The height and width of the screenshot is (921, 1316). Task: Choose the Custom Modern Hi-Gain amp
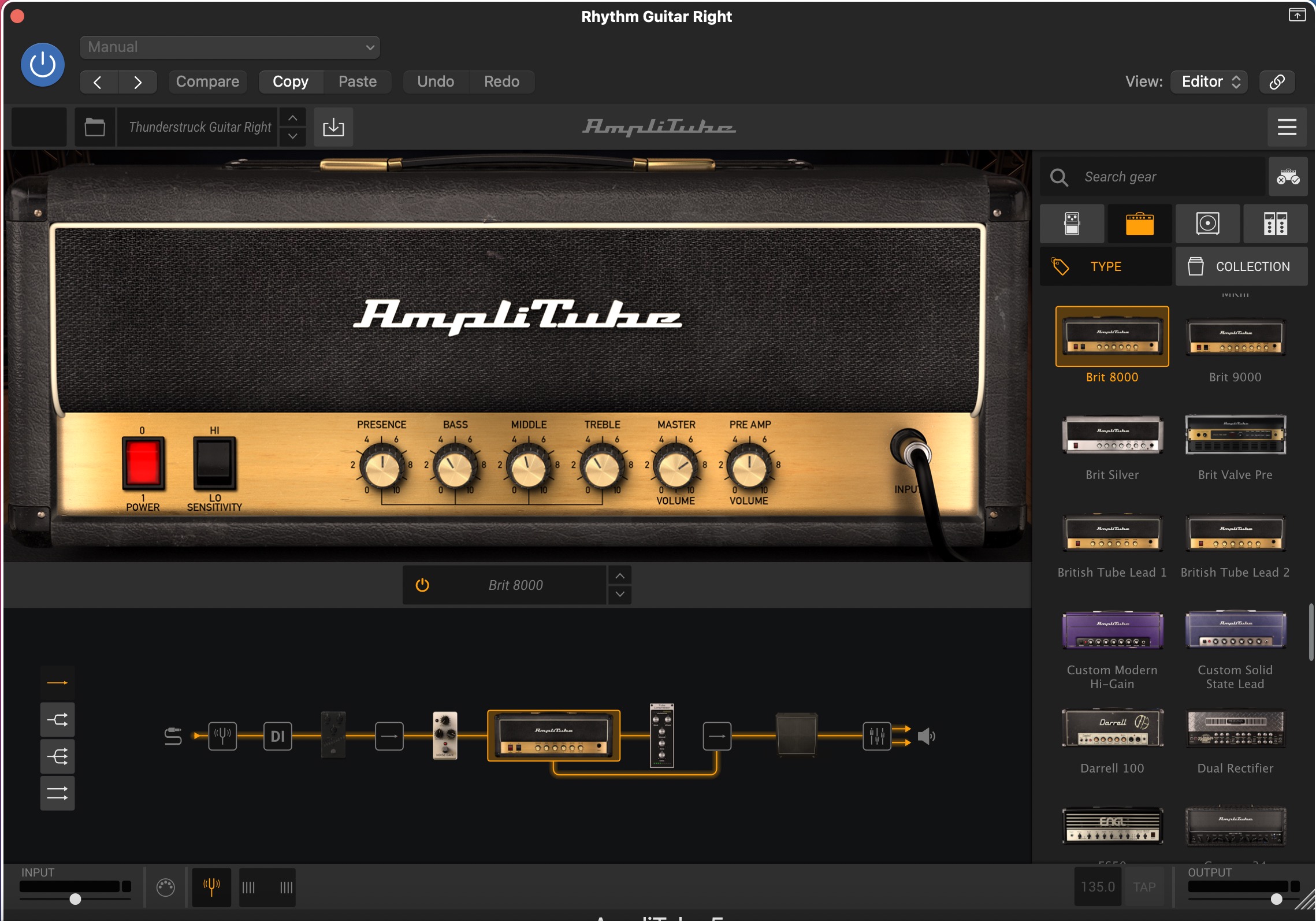(x=1112, y=631)
